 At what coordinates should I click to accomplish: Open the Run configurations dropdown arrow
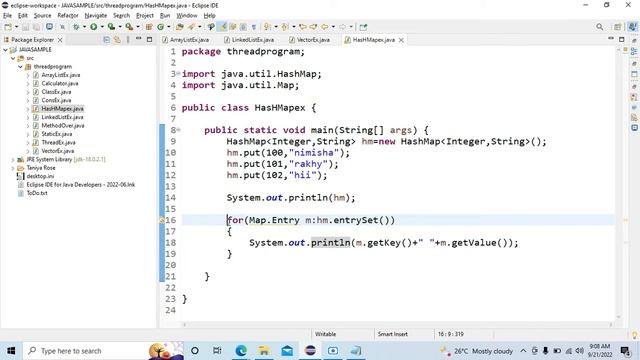tap(102, 27)
